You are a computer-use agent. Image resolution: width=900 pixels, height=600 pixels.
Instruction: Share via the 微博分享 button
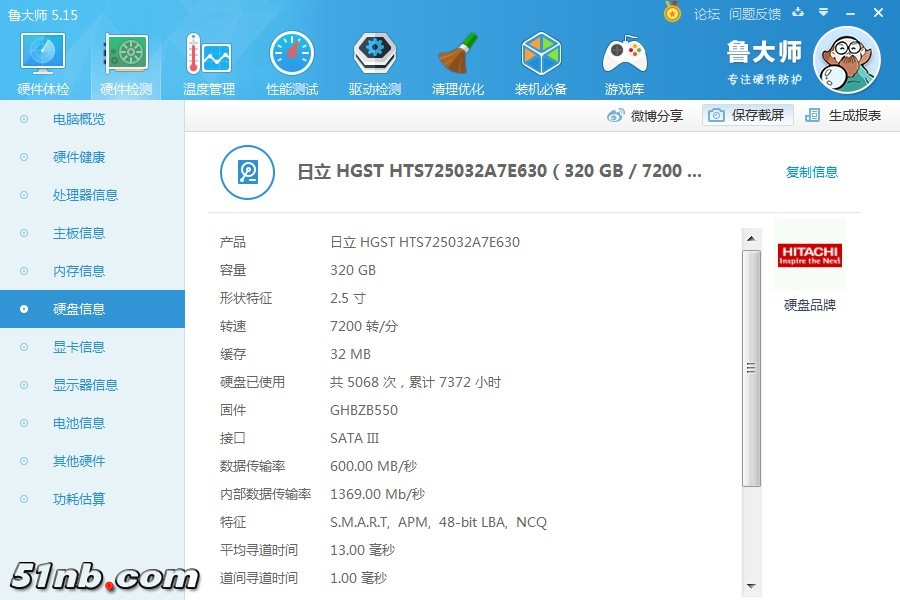[x=646, y=115]
